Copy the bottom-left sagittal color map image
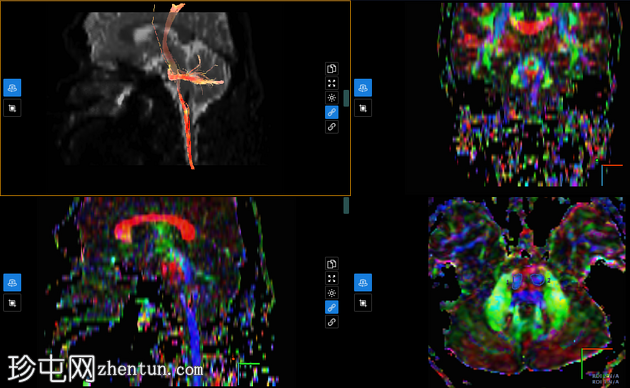Viewport: 630px width, 388px height. click(331, 264)
